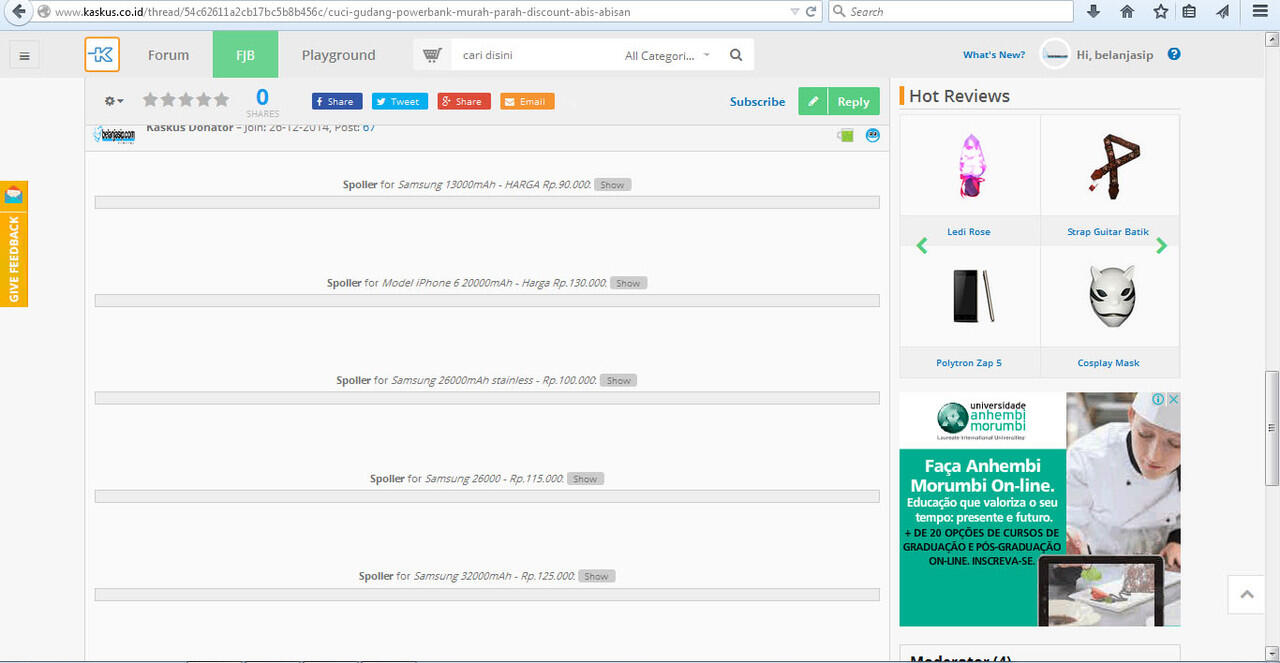Open the Strap Guitar Batik review link
The width and height of the screenshot is (1280, 663).
click(1108, 232)
